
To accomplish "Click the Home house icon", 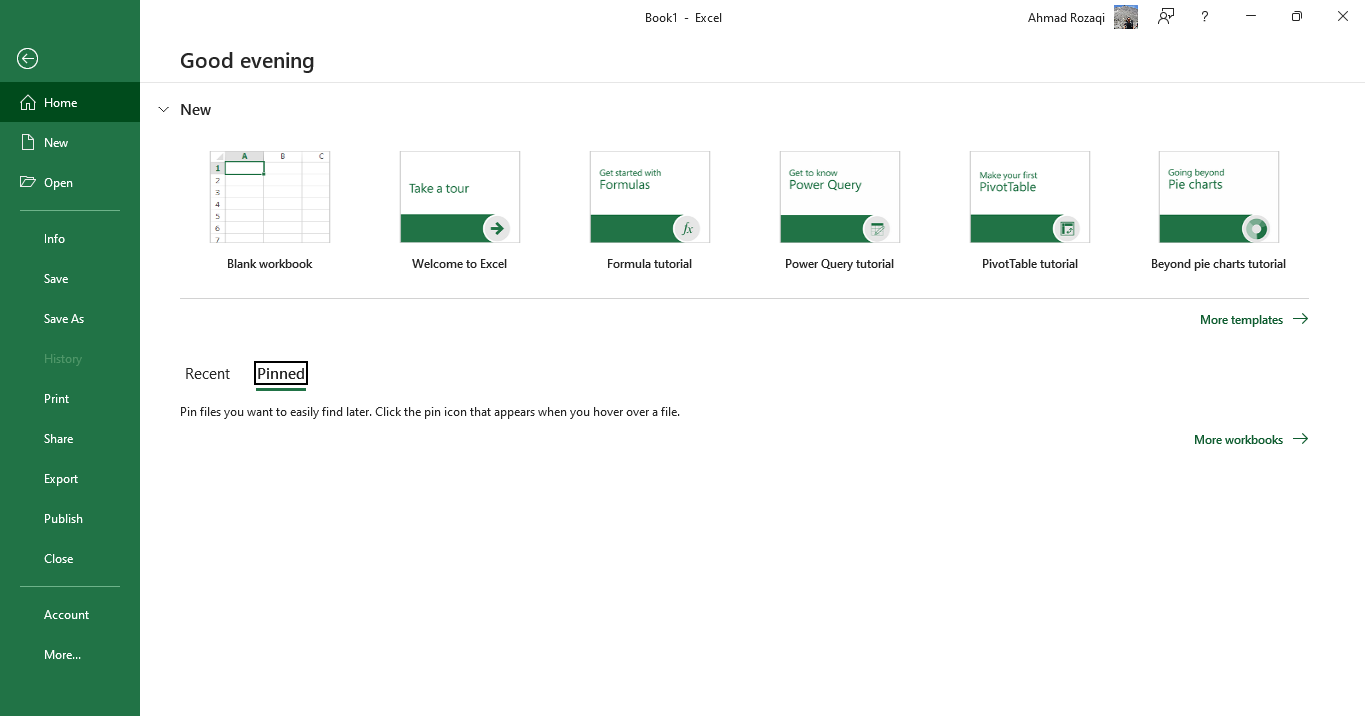I will click(28, 102).
